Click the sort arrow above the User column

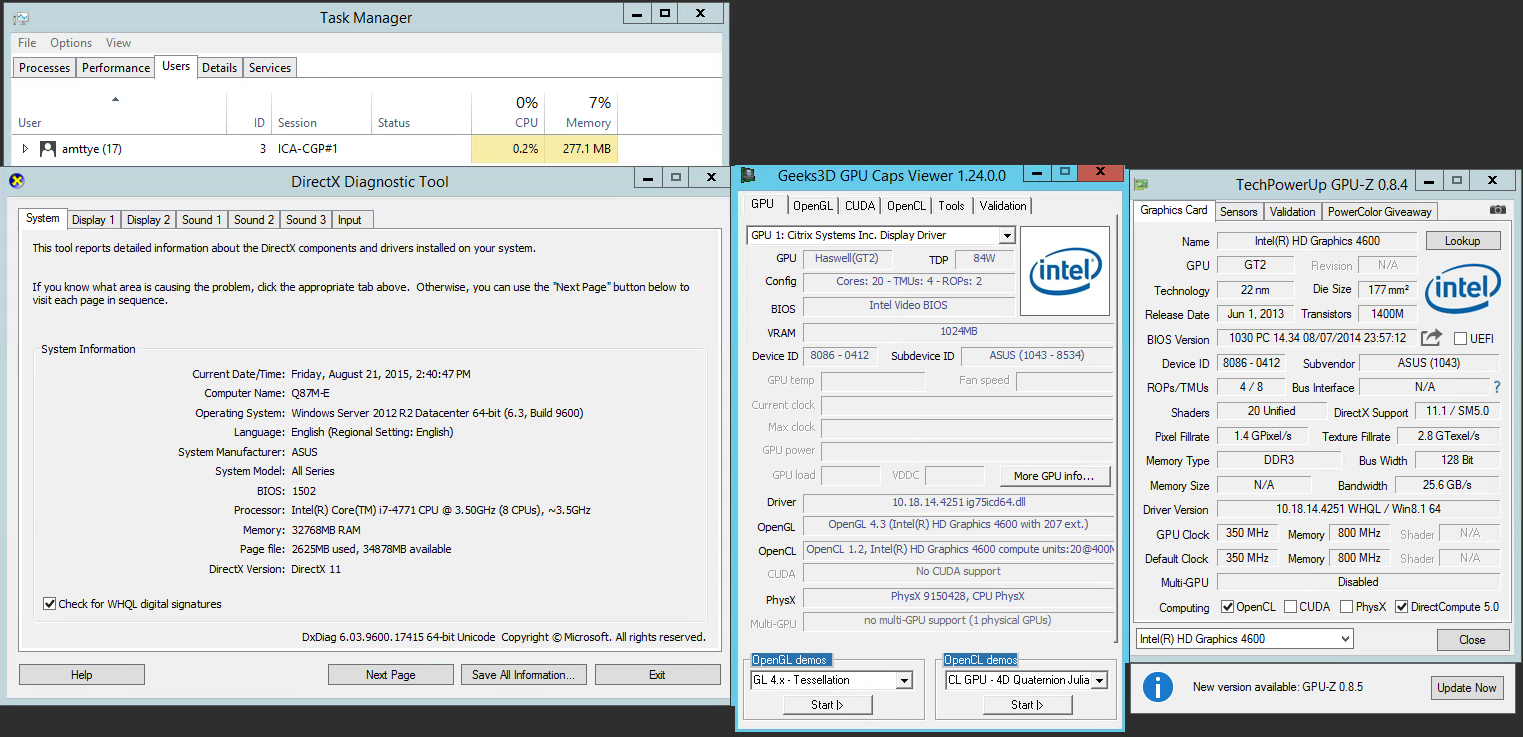(x=115, y=99)
